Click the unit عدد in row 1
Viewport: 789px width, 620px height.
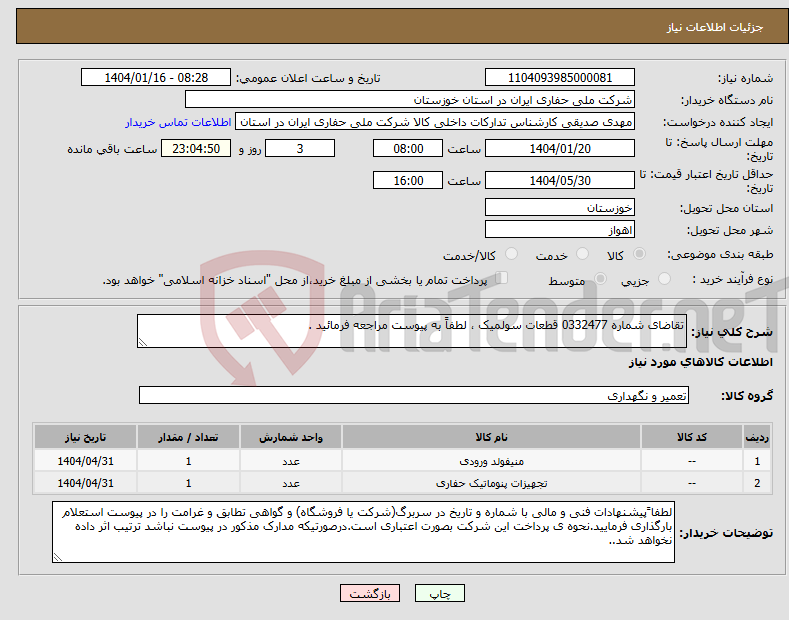click(291, 461)
